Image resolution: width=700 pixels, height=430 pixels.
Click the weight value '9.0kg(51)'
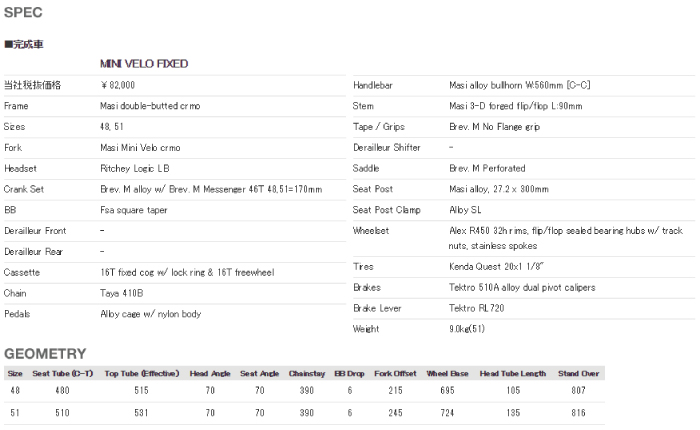467,329
